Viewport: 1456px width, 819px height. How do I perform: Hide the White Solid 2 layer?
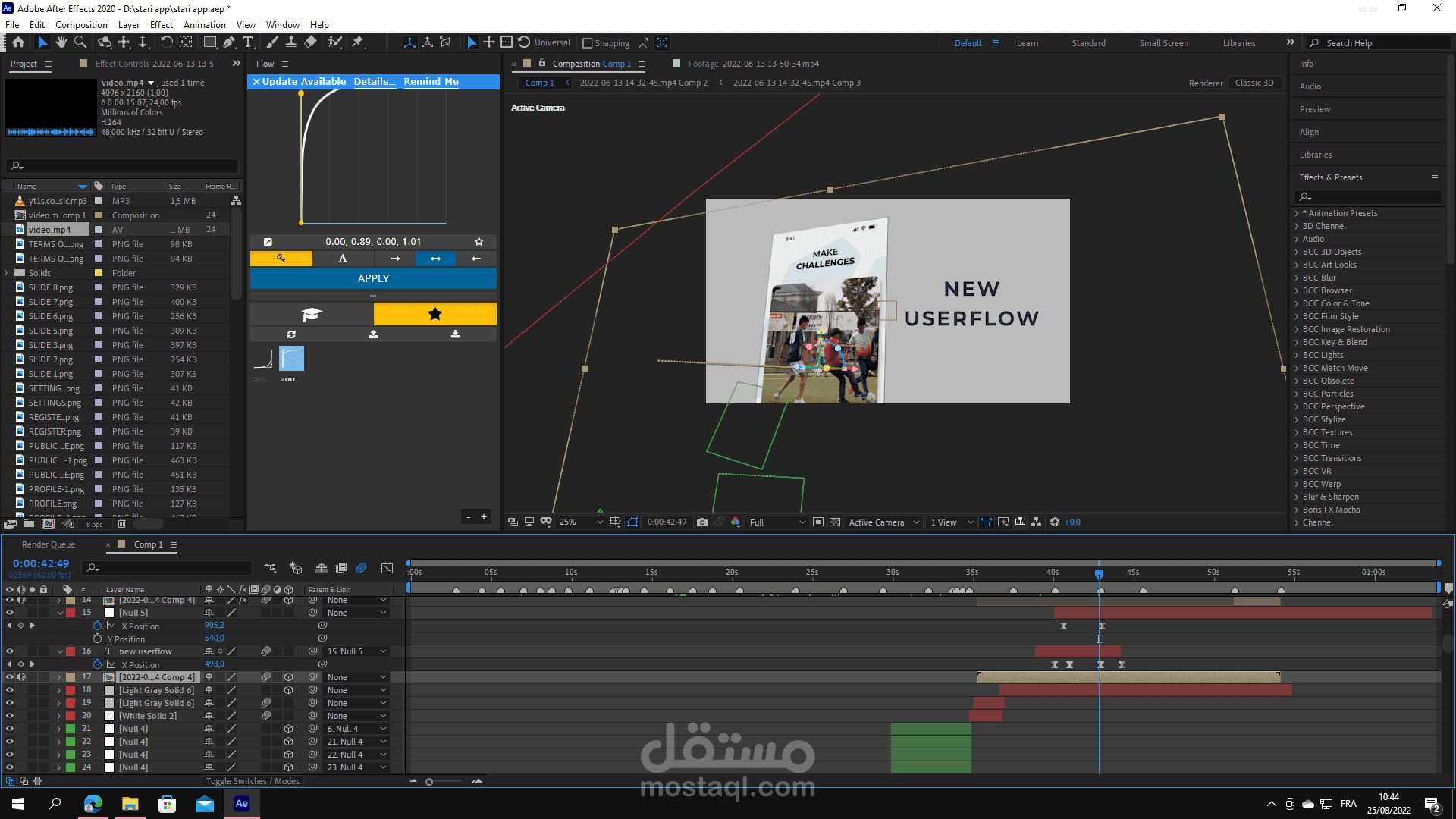tap(10, 716)
